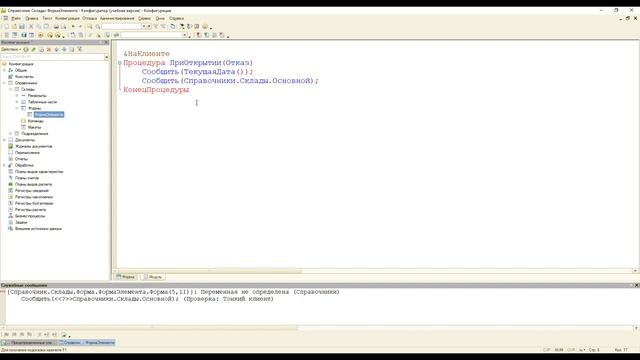The height and width of the screenshot is (360, 640).
Task: Open the Конфигурация menu
Action: pos(67,18)
